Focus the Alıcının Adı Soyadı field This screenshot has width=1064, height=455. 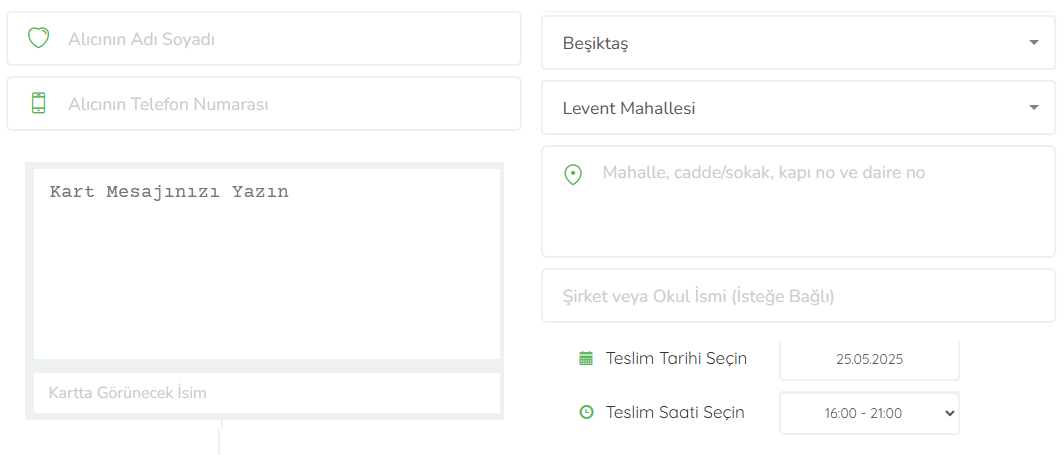click(264, 39)
